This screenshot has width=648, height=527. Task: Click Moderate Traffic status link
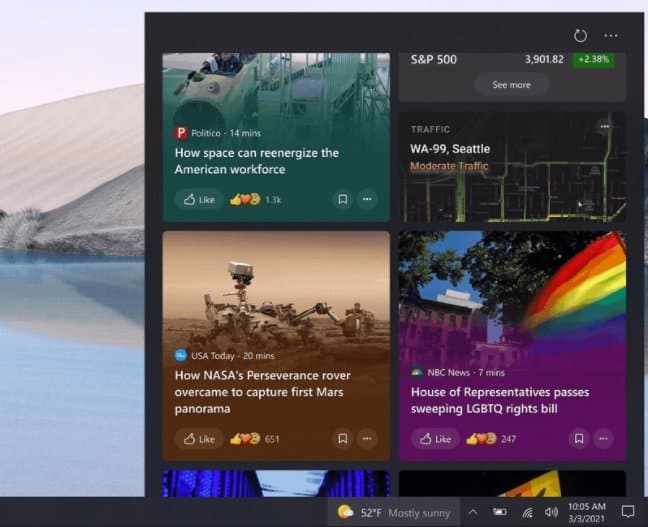(449, 166)
